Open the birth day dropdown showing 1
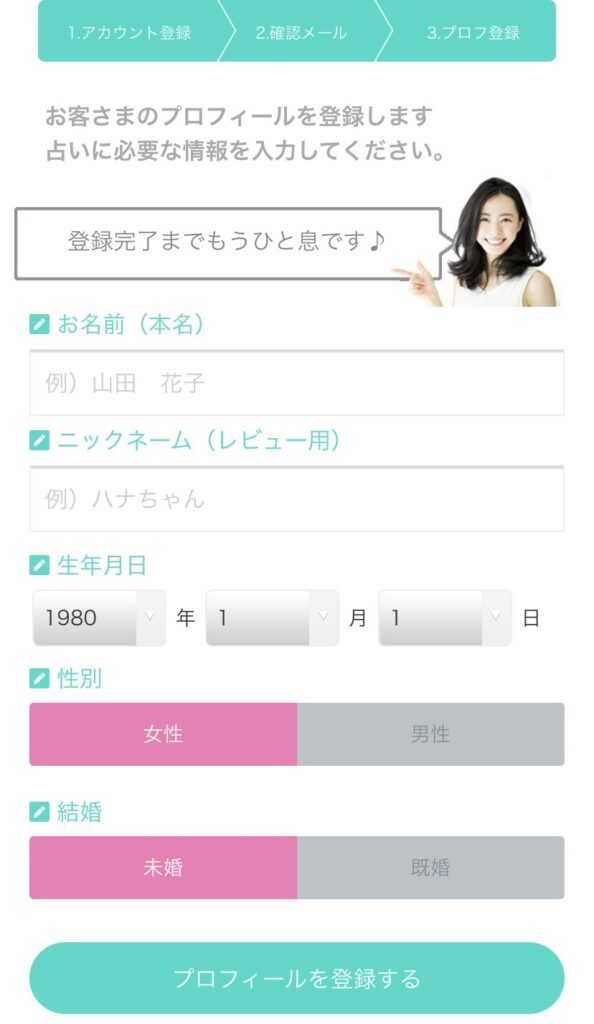This screenshot has height=1024, width=594. click(444, 618)
